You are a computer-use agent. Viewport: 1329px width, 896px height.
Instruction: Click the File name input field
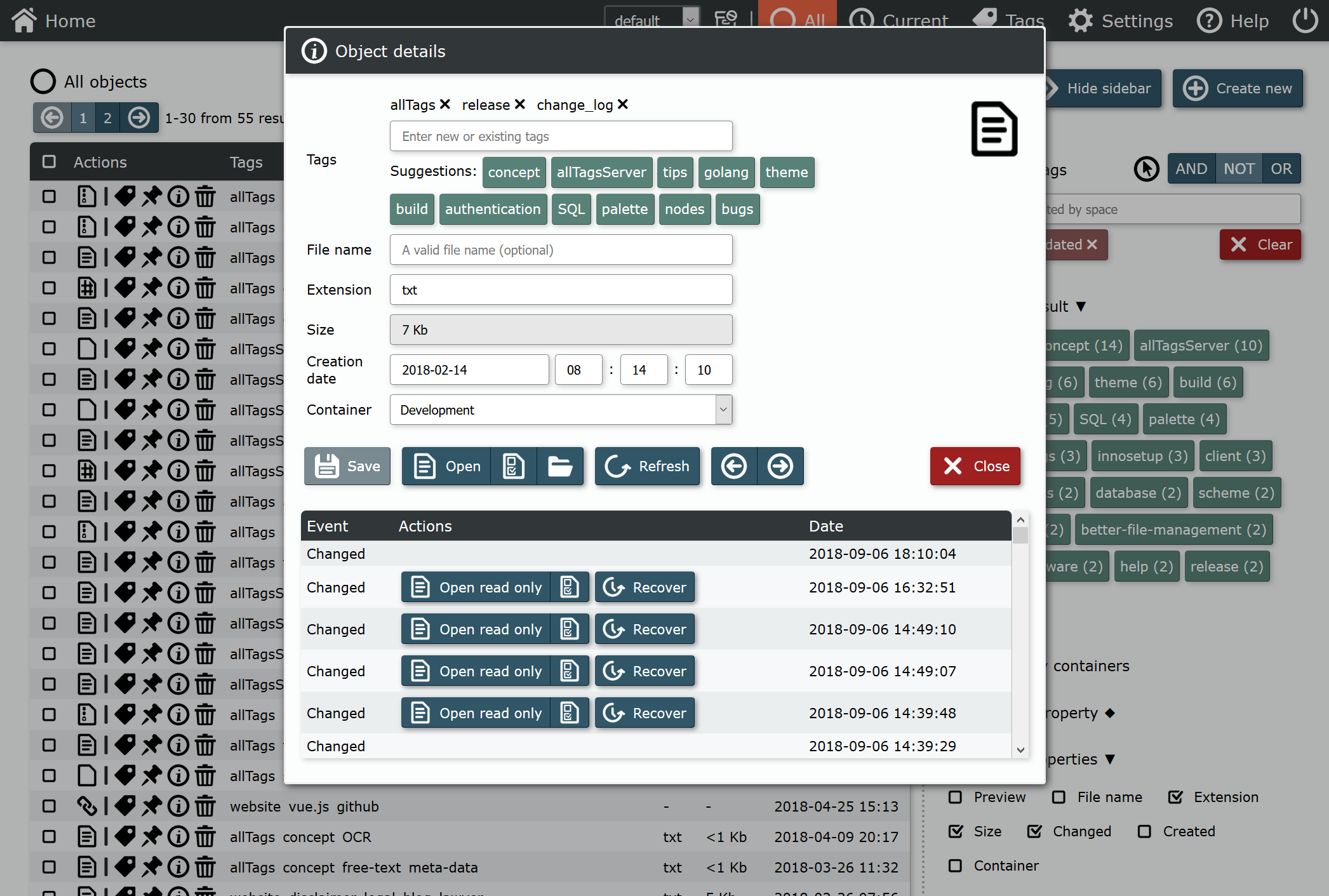561,250
